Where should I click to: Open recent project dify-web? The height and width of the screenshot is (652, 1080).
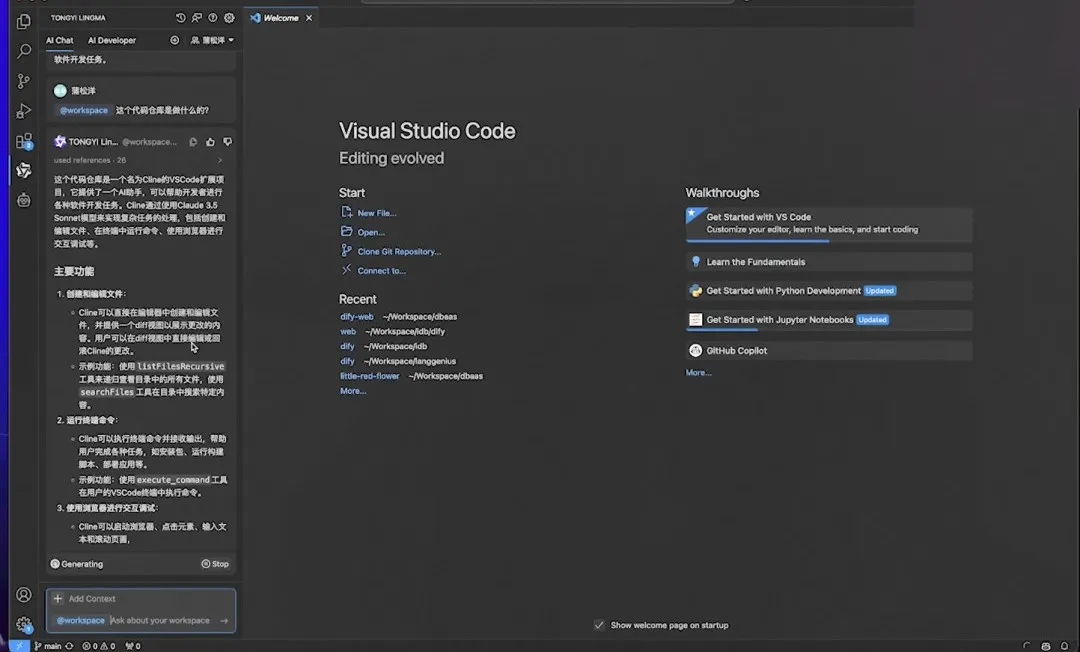pyautogui.click(x=357, y=317)
